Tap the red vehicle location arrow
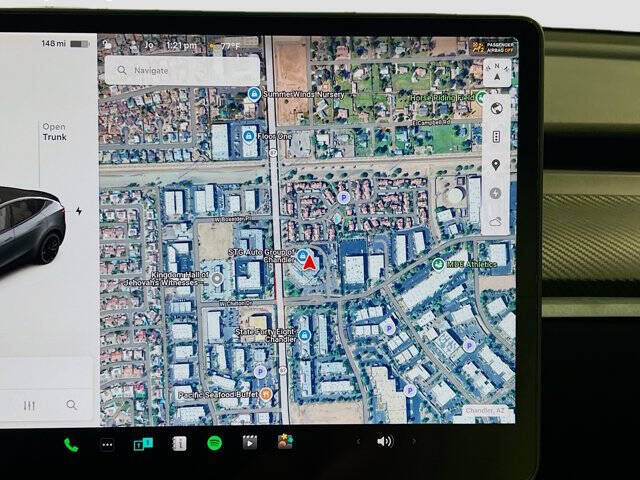Image resolution: width=640 pixels, height=480 pixels. click(x=310, y=262)
